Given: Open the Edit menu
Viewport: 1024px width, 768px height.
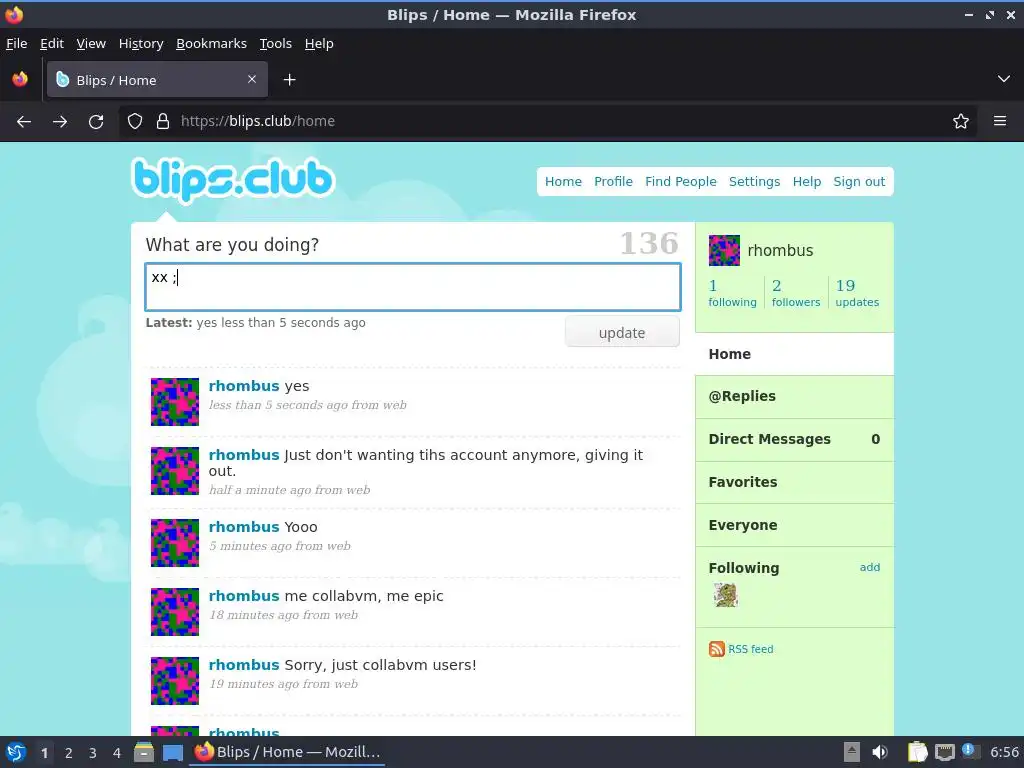Looking at the screenshot, I should [x=52, y=44].
